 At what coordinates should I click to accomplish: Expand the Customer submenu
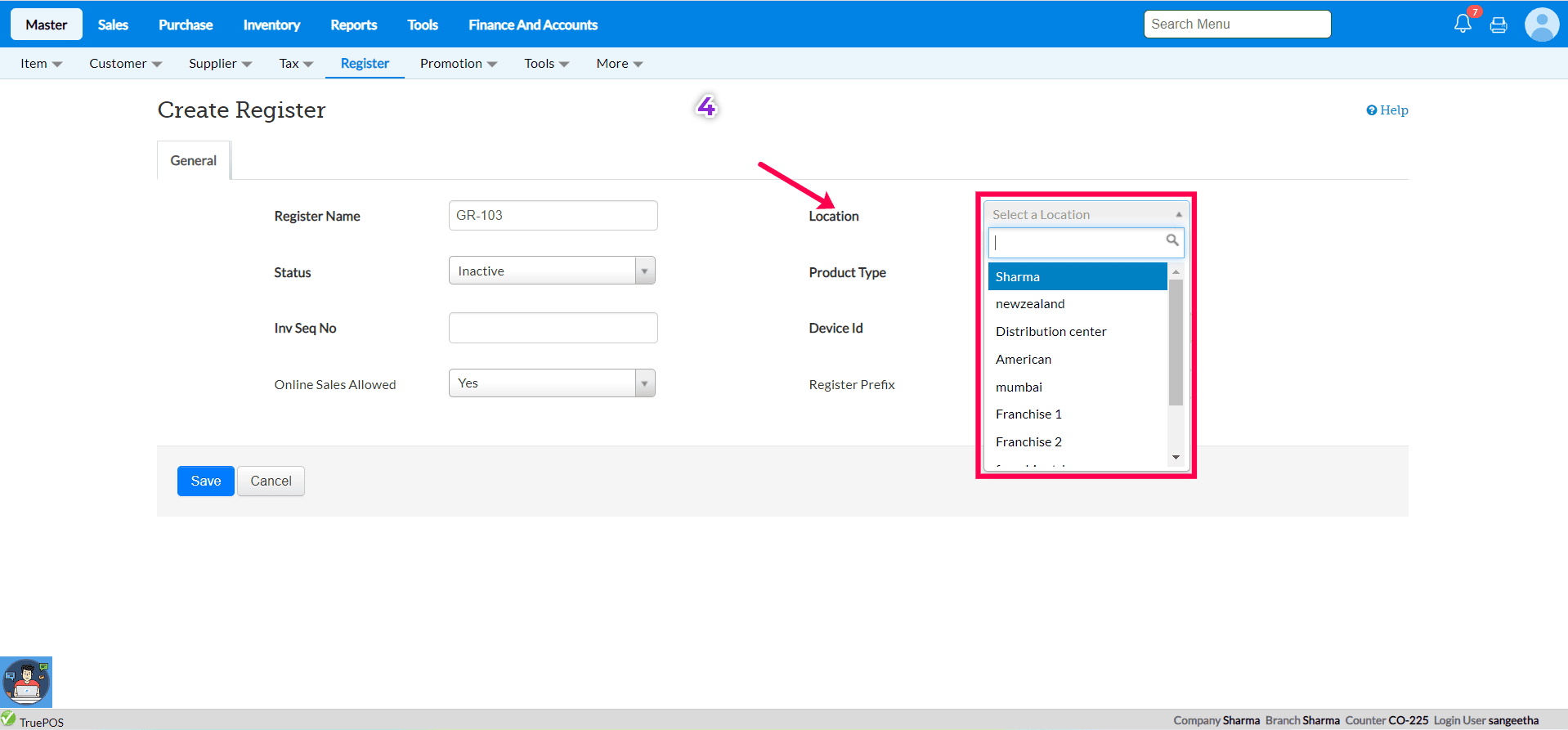[125, 64]
